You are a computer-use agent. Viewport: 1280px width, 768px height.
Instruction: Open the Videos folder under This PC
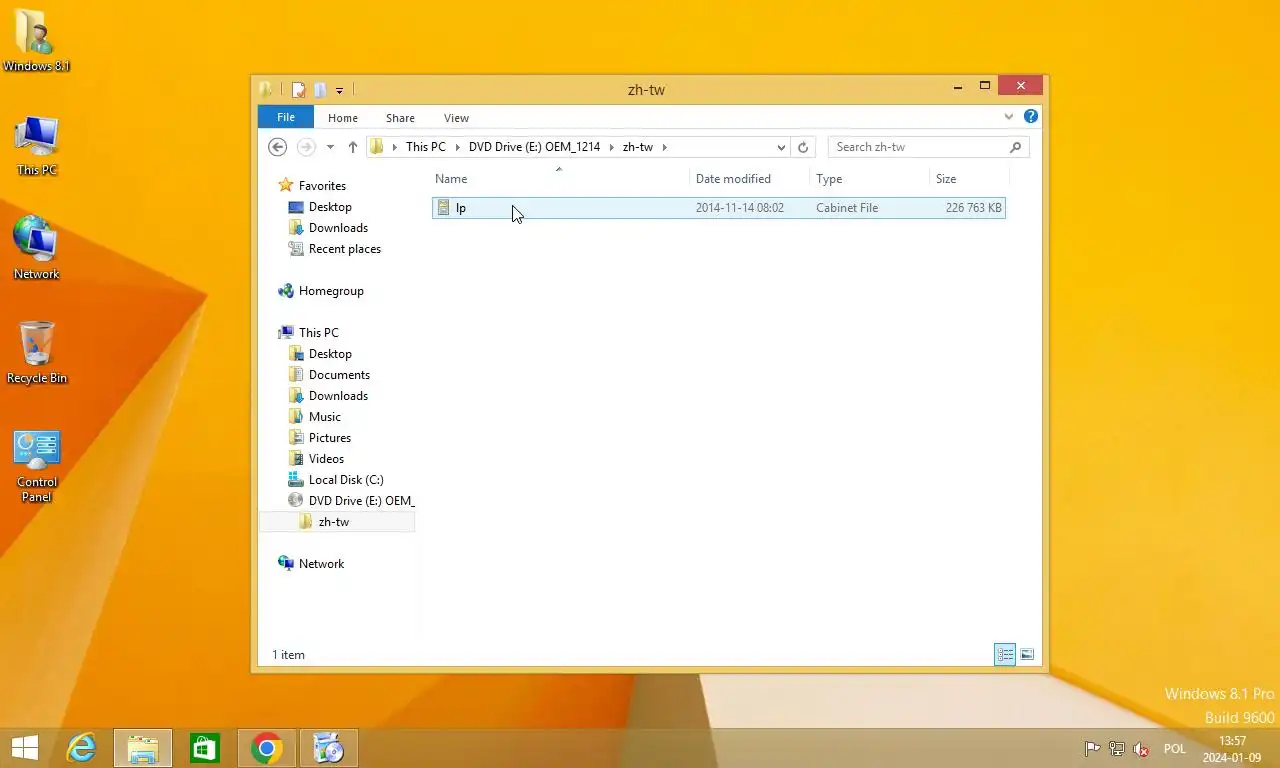point(326,459)
